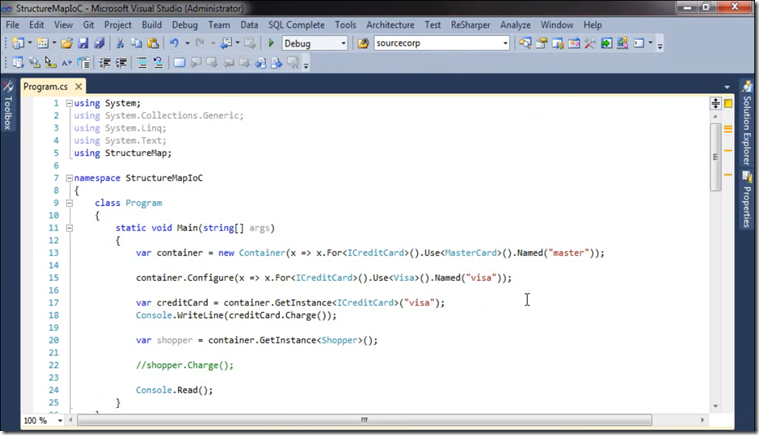Increase line indent using the toolbar icon
The width and height of the screenshot is (759, 435).
coord(121,62)
